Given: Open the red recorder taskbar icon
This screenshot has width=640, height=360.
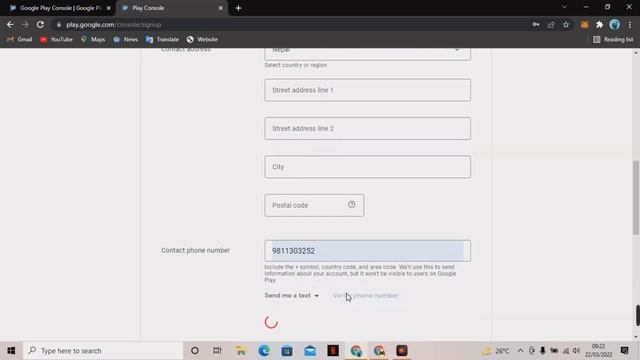Looking at the screenshot, I should 402,351.
